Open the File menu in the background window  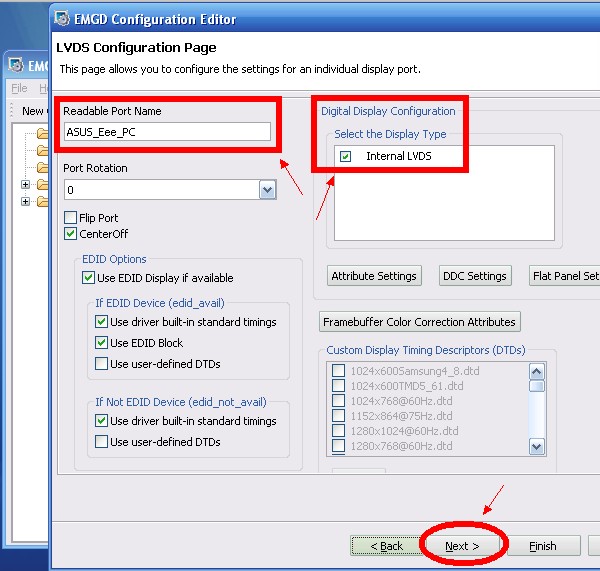[x=19, y=89]
